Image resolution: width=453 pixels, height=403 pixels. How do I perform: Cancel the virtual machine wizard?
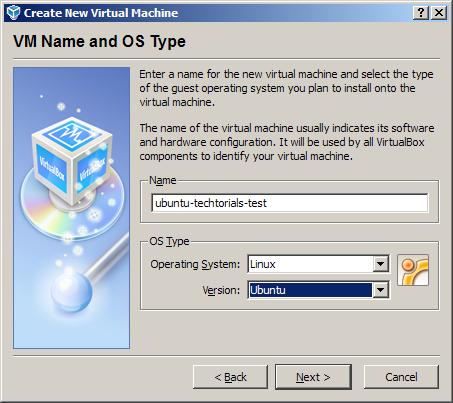click(x=401, y=377)
